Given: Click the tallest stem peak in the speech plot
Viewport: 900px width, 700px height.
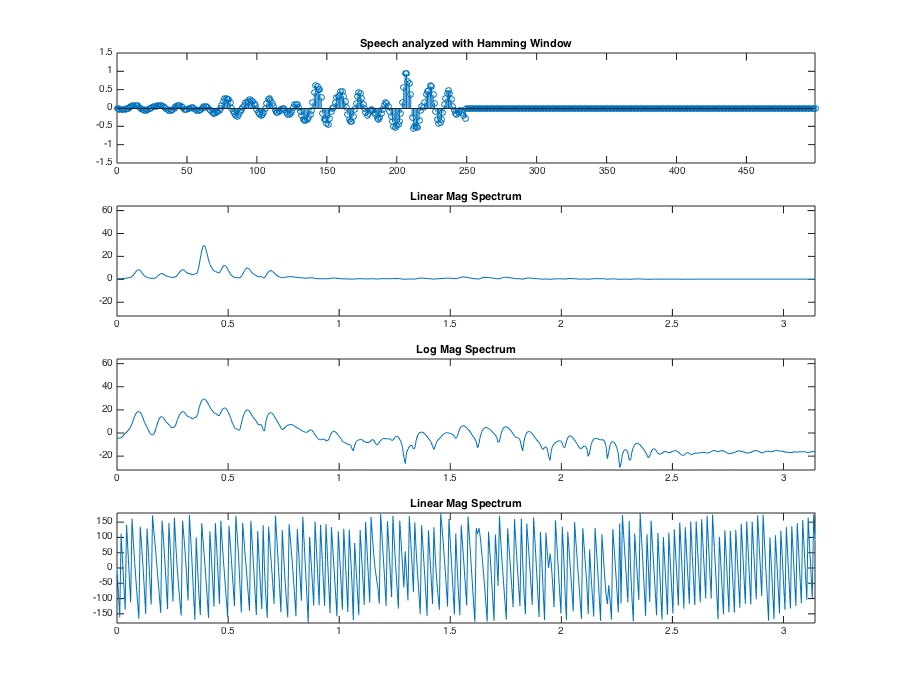Looking at the screenshot, I should pyautogui.click(x=406, y=74).
